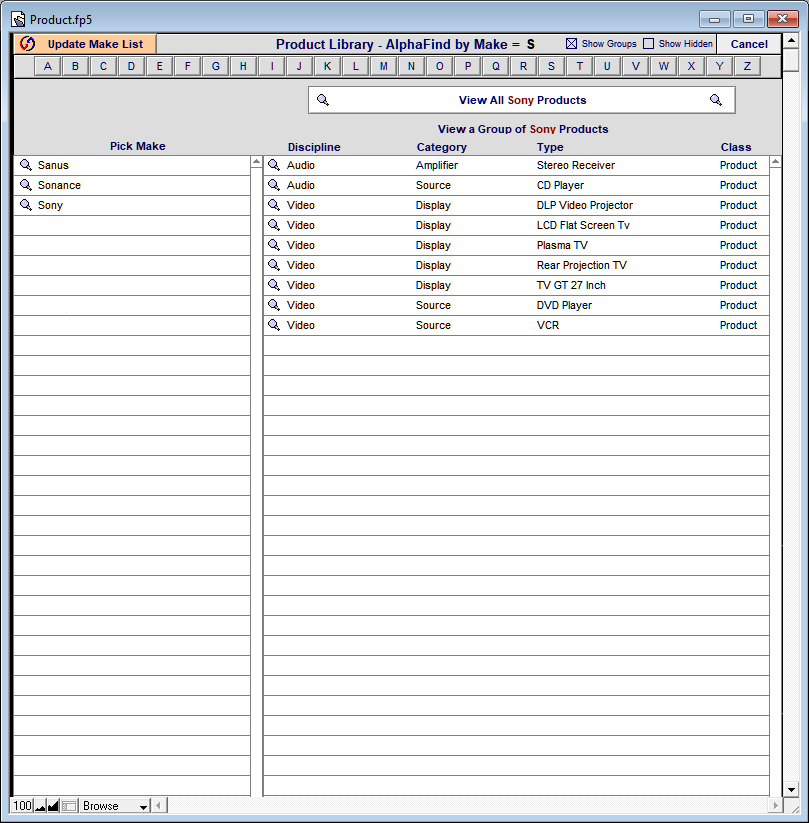Click the Sanus make name
Screen dimensions: 809x823
tap(53, 165)
